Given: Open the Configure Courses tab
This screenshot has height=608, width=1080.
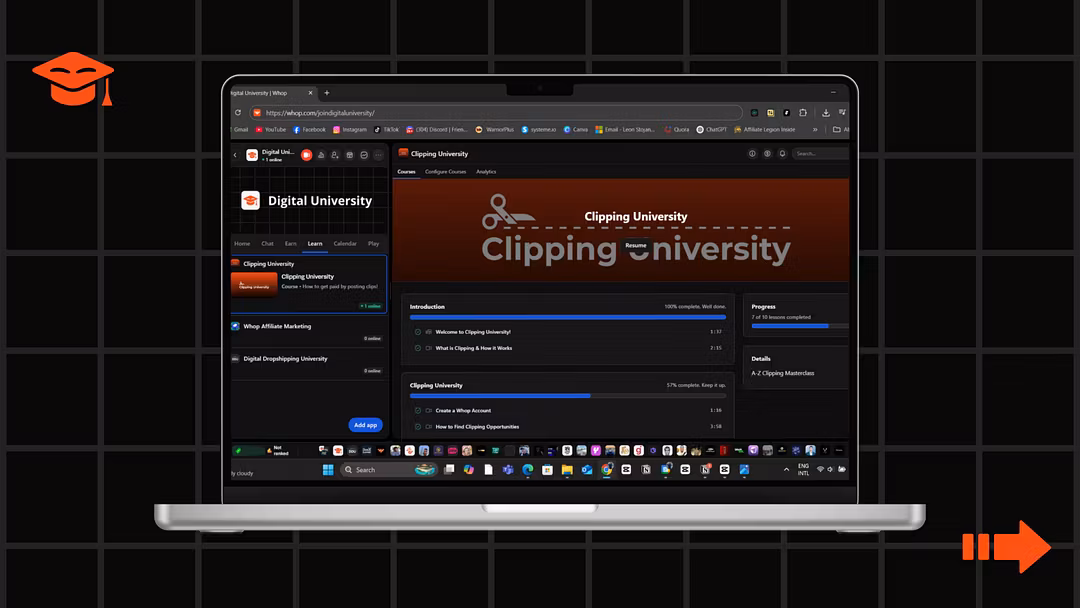Looking at the screenshot, I should tap(446, 171).
